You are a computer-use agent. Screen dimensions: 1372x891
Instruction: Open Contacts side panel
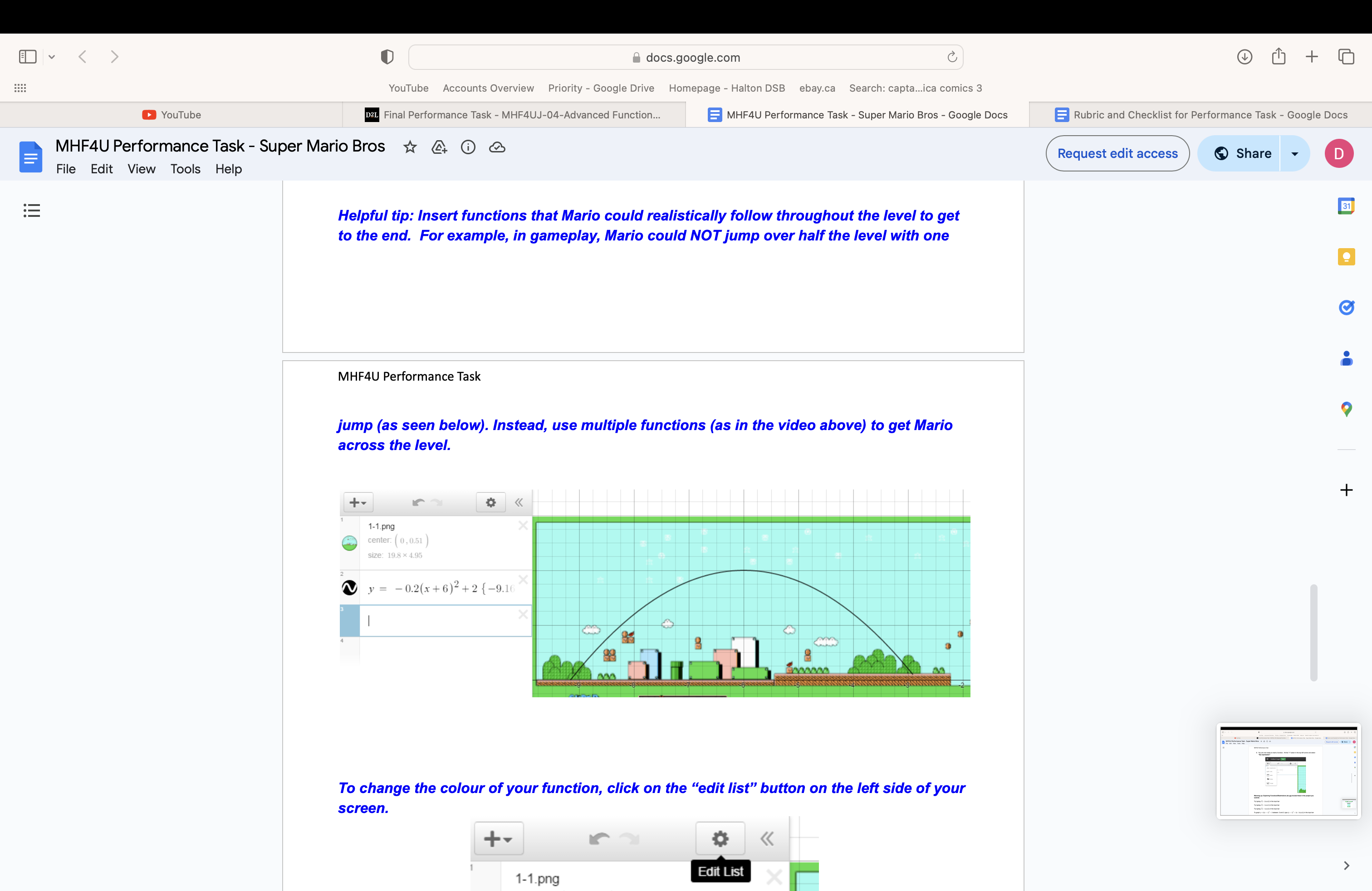click(x=1347, y=358)
